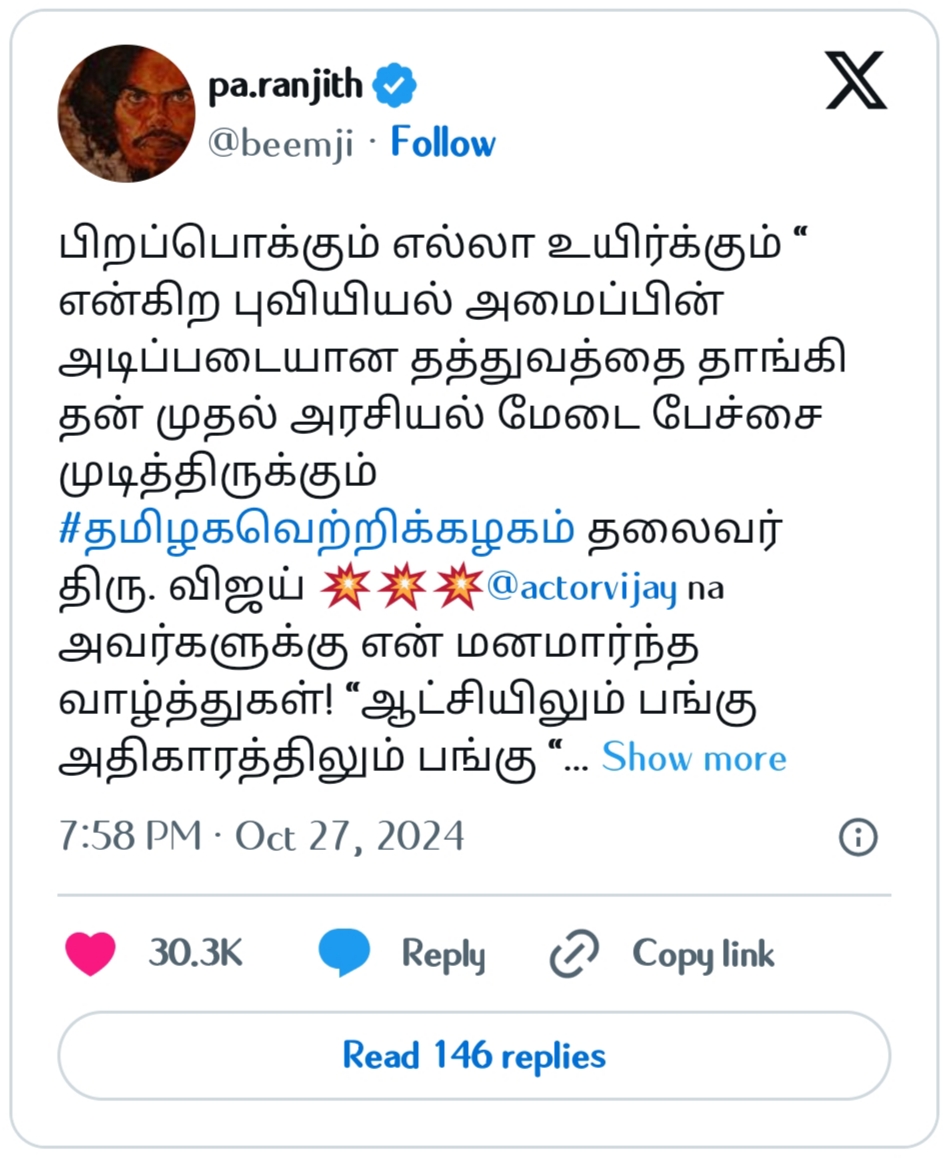The height and width of the screenshot is (1160, 948).
Task: Open pa.ranjith's profile picture
Action: tap(127, 113)
